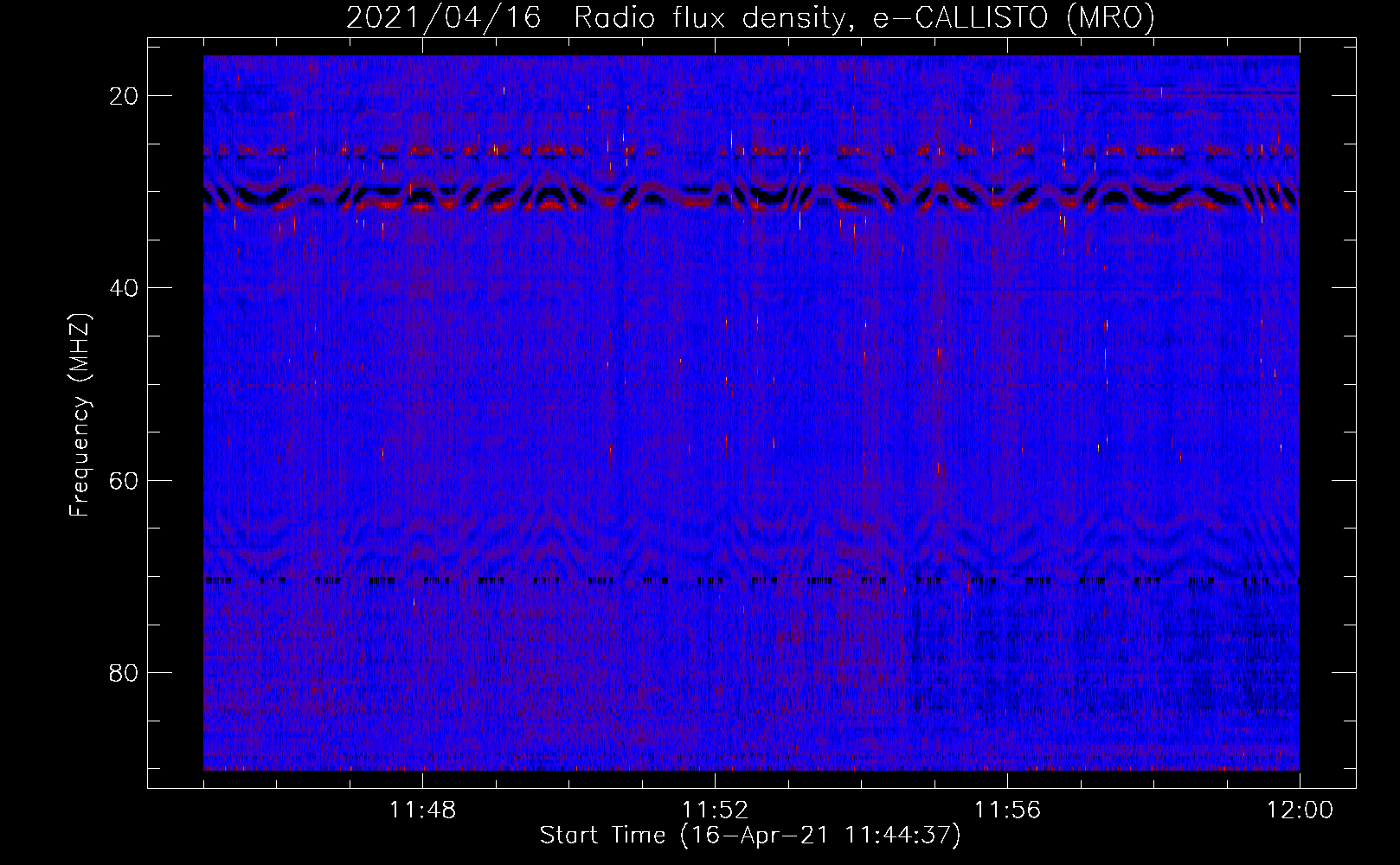Click the 'Start Time (16-Apr-21 11:44:37)' label

click(x=750, y=836)
